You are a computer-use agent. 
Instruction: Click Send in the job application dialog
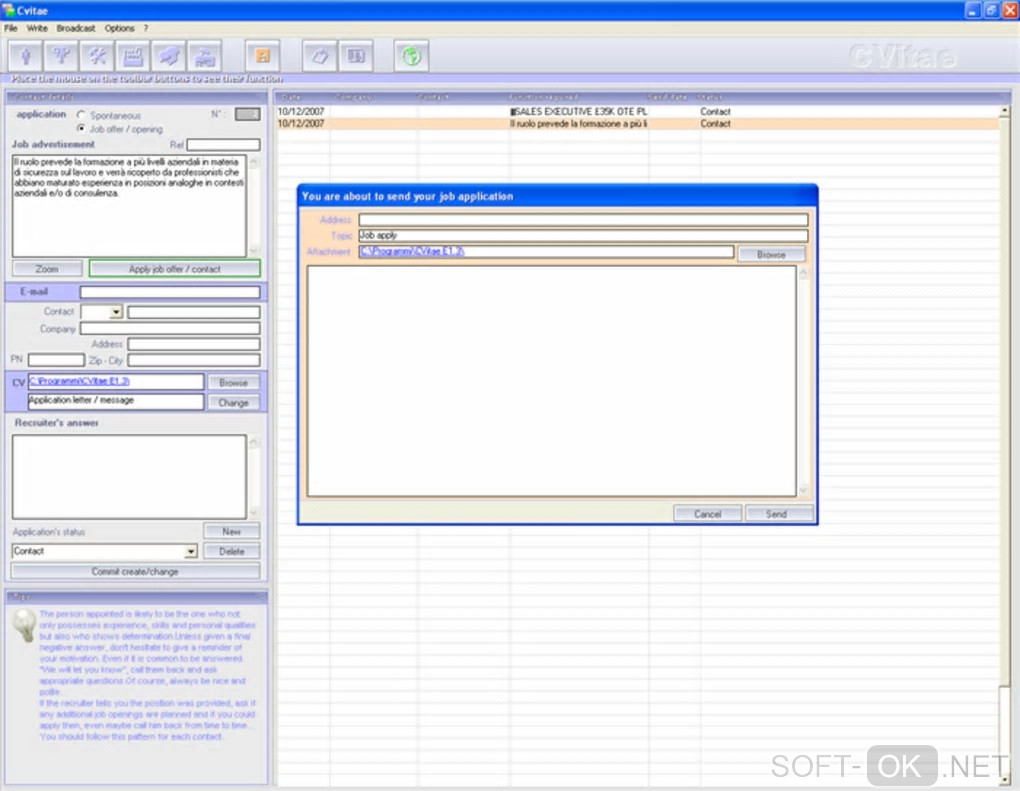point(777,514)
